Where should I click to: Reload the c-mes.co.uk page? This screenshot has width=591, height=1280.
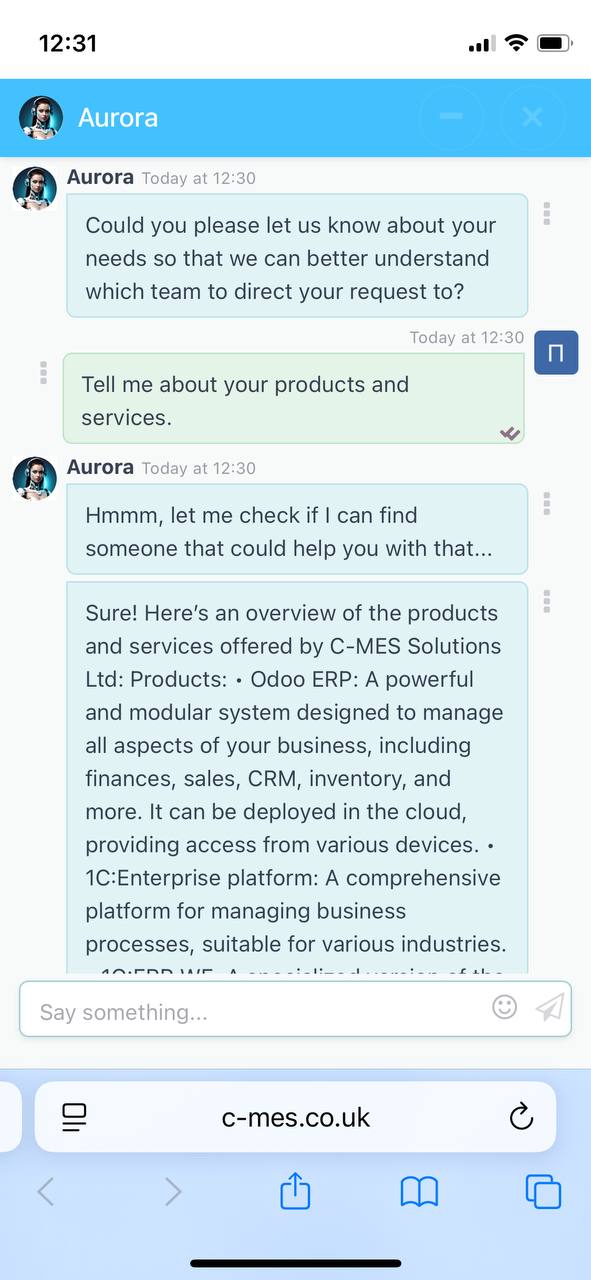522,1117
